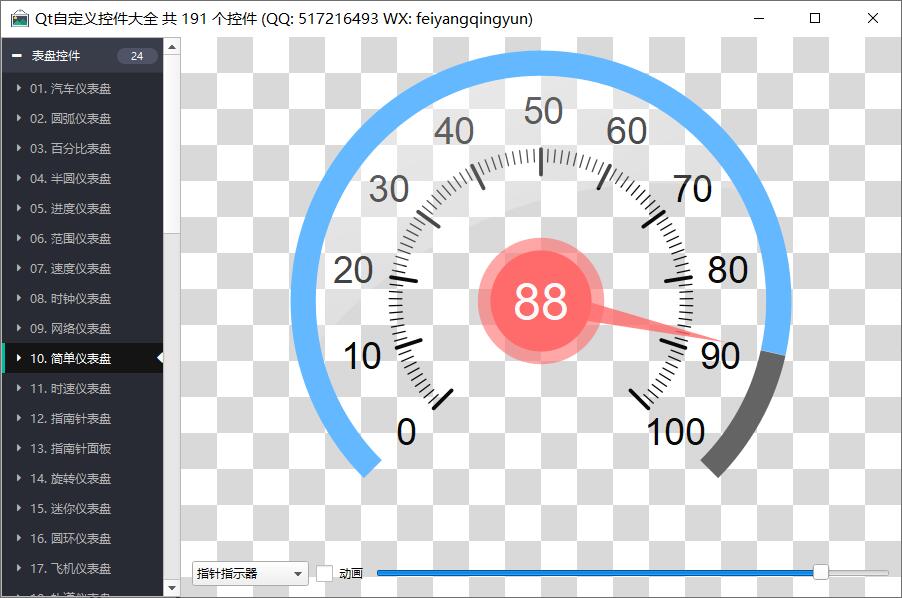Click the 24 count badge in sidebar header
The image size is (902, 598).
click(137, 56)
